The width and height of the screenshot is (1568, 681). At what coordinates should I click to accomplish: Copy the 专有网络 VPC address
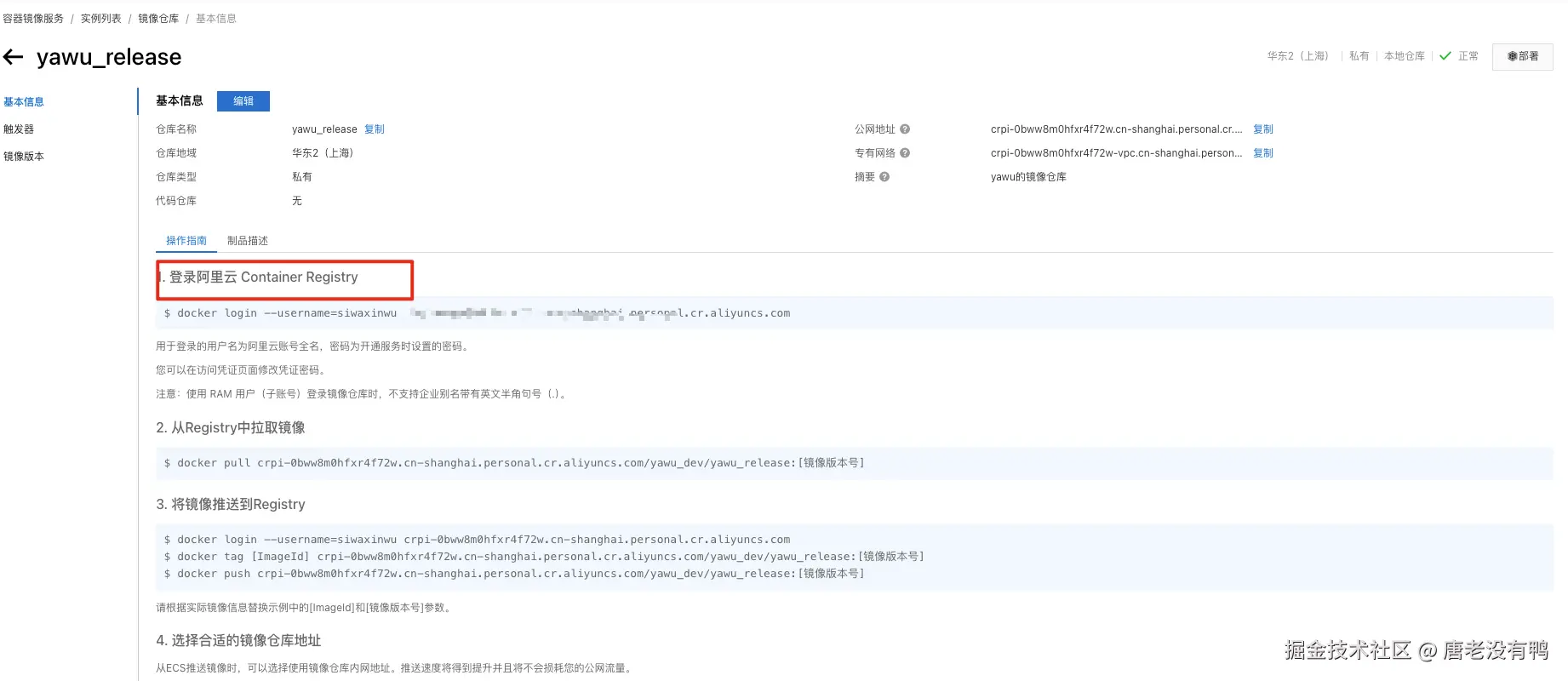pyautogui.click(x=1263, y=153)
